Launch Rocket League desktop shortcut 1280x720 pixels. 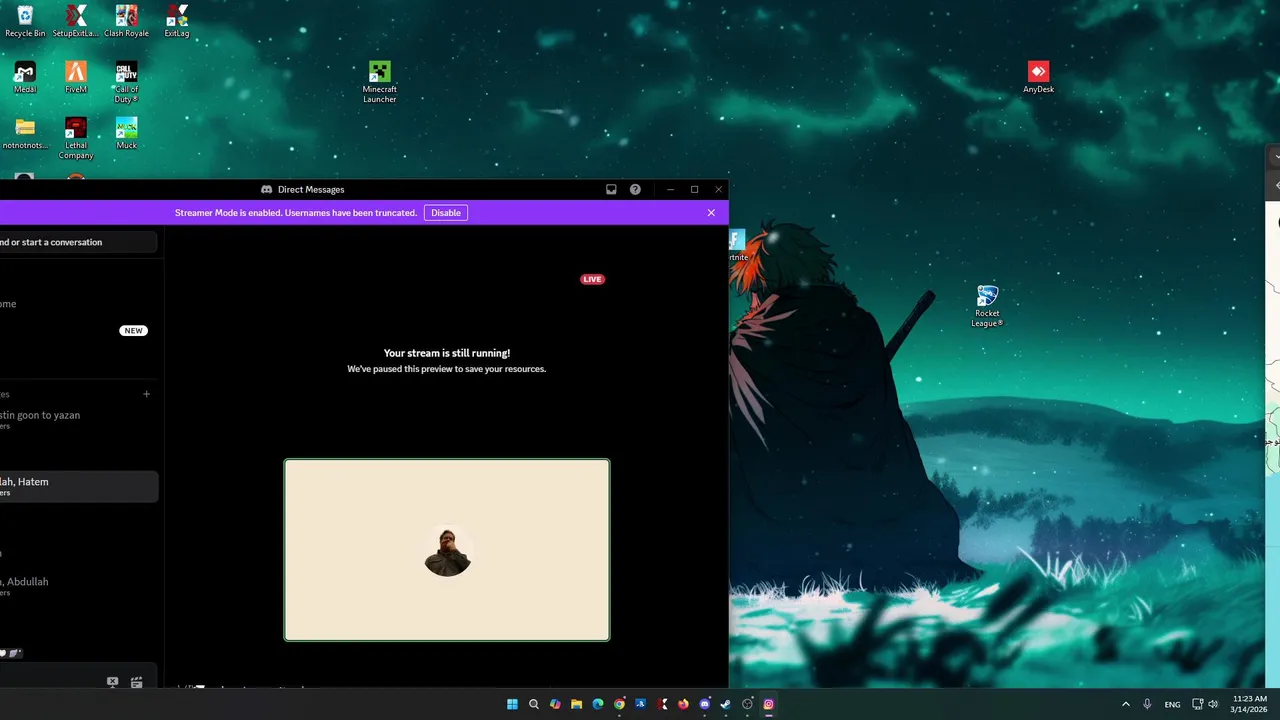pos(987,306)
